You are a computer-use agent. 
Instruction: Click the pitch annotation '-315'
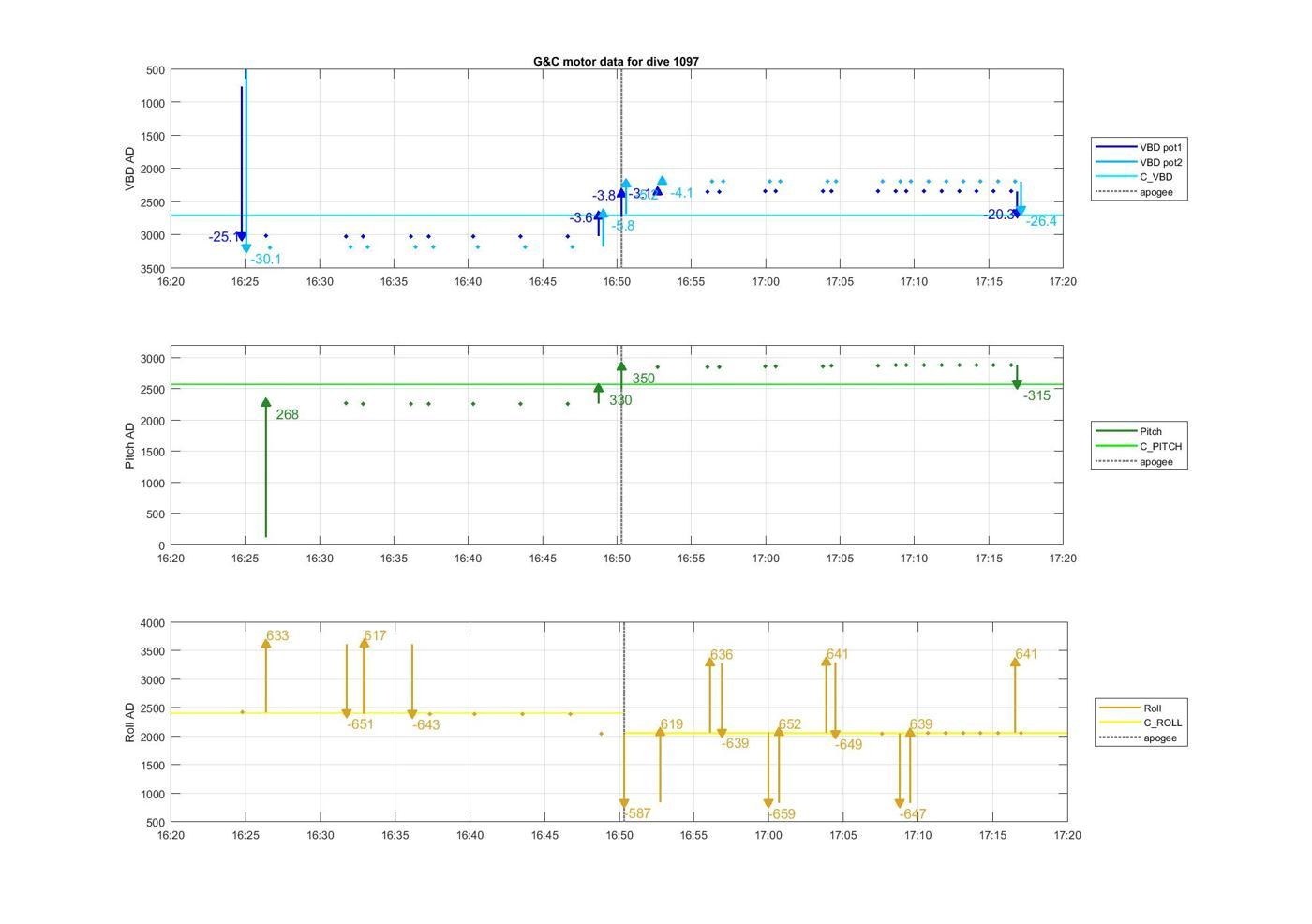tap(1036, 395)
